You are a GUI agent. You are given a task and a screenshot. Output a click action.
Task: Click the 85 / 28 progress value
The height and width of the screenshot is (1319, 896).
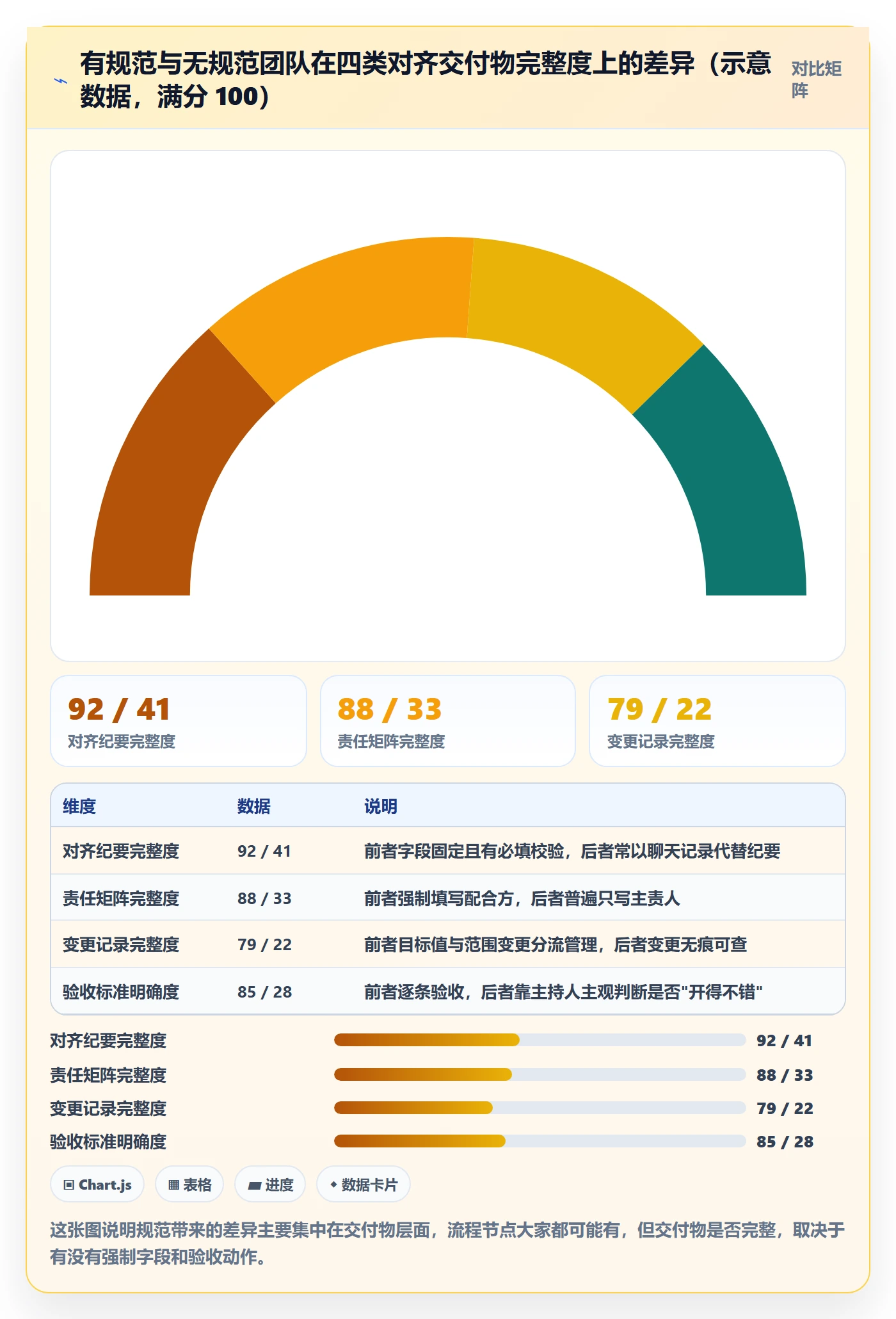[785, 1142]
